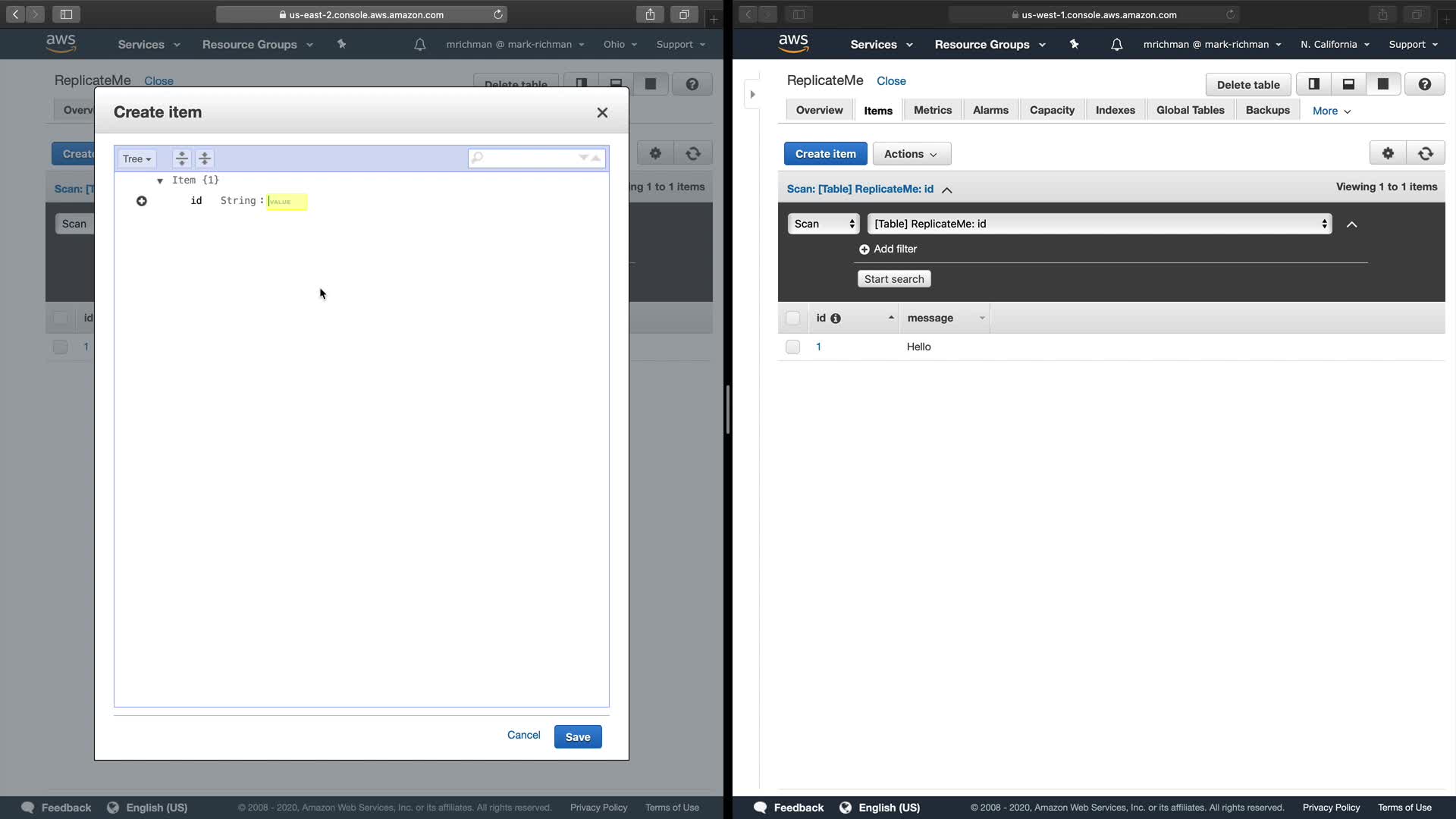
Task: Open the Tree view mode dropdown
Action: 136,158
